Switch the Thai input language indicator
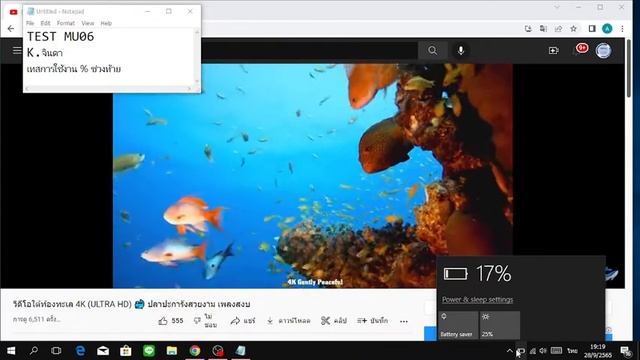The width and height of the screenshot is (640, 360). point(572,351)
